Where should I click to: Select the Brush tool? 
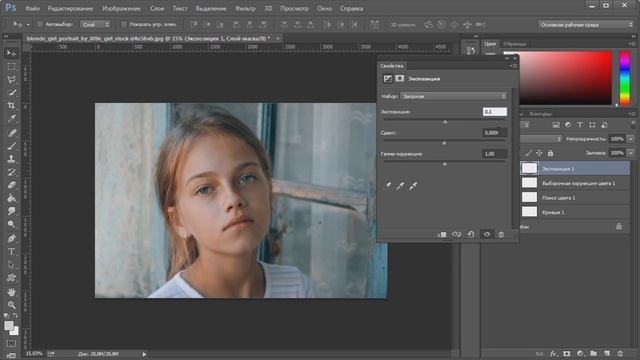point(11,146)
